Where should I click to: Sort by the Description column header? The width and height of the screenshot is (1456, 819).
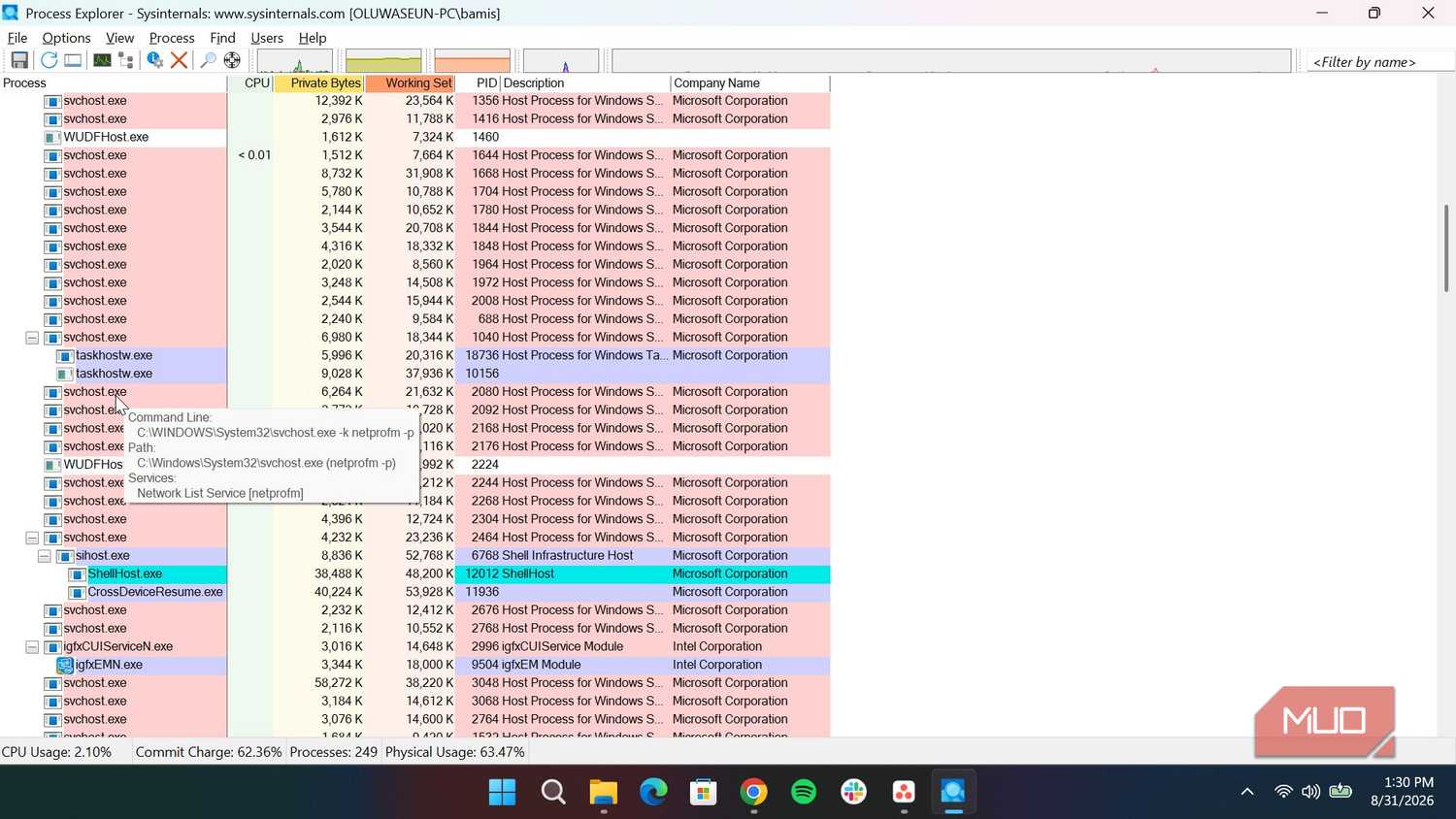click(x=585, y=83)
